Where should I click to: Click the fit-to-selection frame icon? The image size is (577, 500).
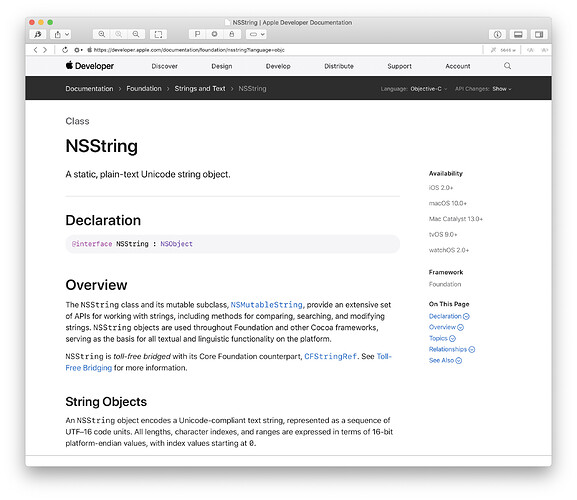(x=158, y=34)
